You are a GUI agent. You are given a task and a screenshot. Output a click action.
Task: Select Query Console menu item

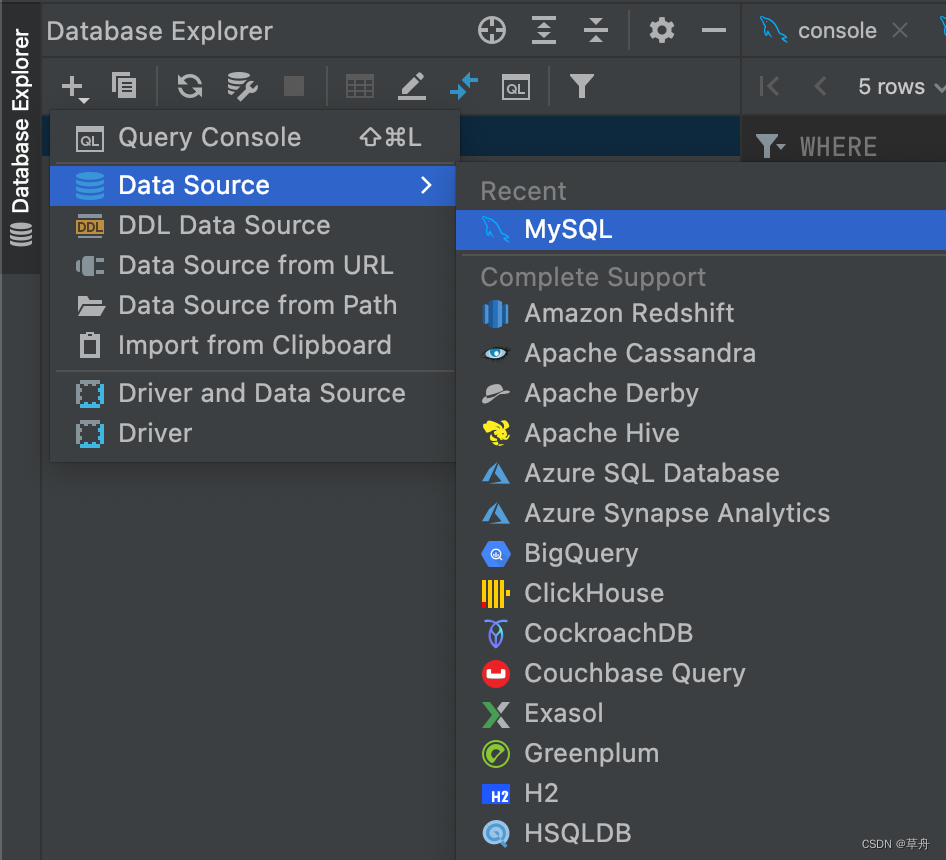(x=209, y=138)
